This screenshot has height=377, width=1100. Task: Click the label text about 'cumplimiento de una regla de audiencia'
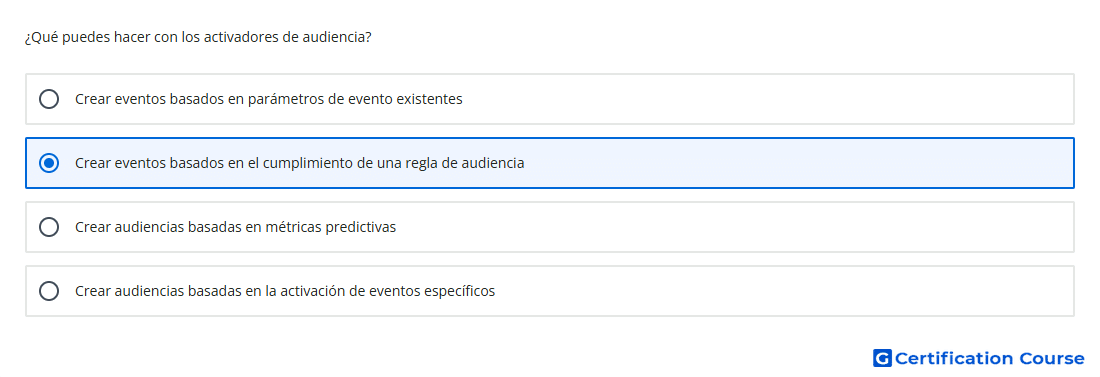(300, 163)
